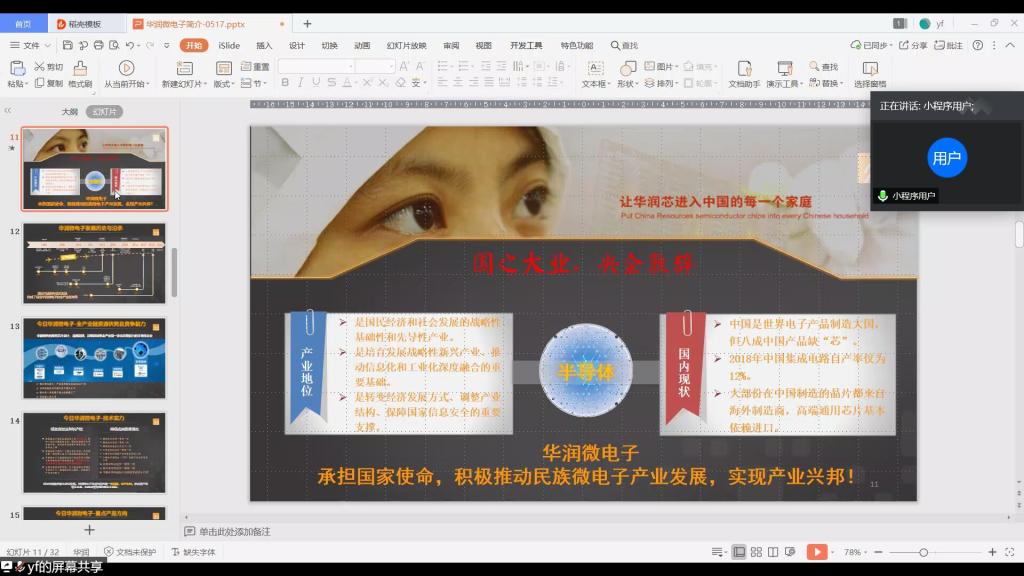Click the Save icon in quick access toolbar

point(67,45)
